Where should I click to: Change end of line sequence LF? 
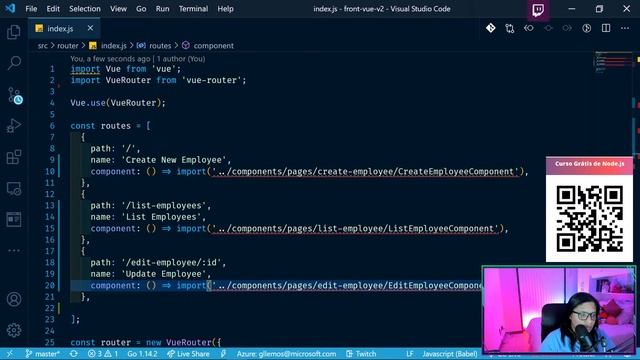pos(410,354)
